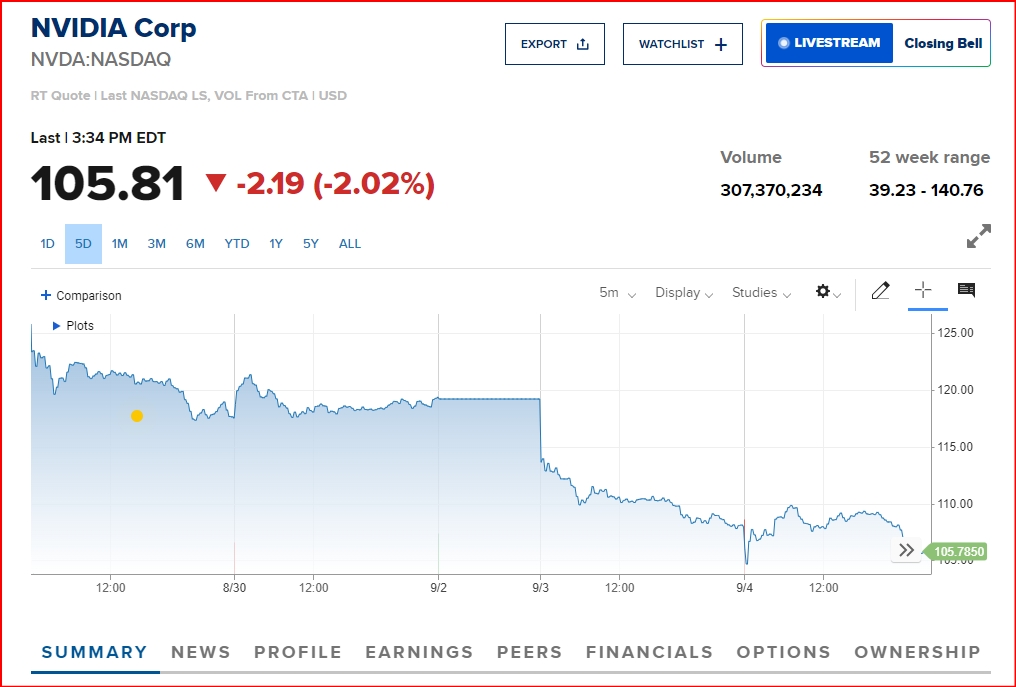The height and width of the screenshot is (687, 1016).
Task: Open the chart notes comment icon
Action: pyautogui.click(x=966, y=290)
